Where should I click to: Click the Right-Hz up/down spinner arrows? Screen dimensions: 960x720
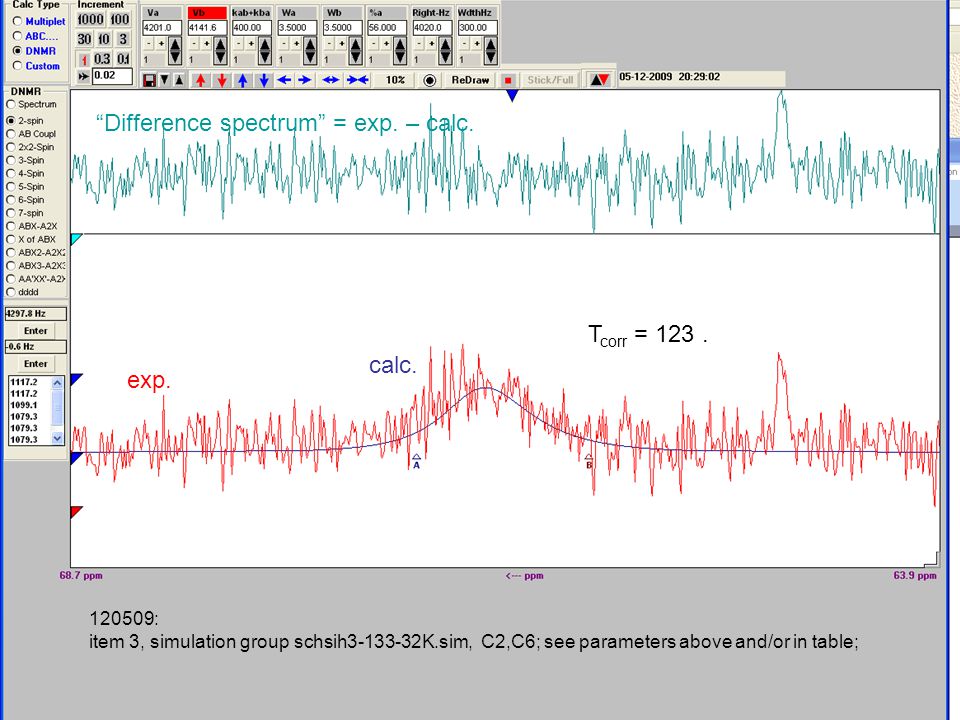pos(446,51)
